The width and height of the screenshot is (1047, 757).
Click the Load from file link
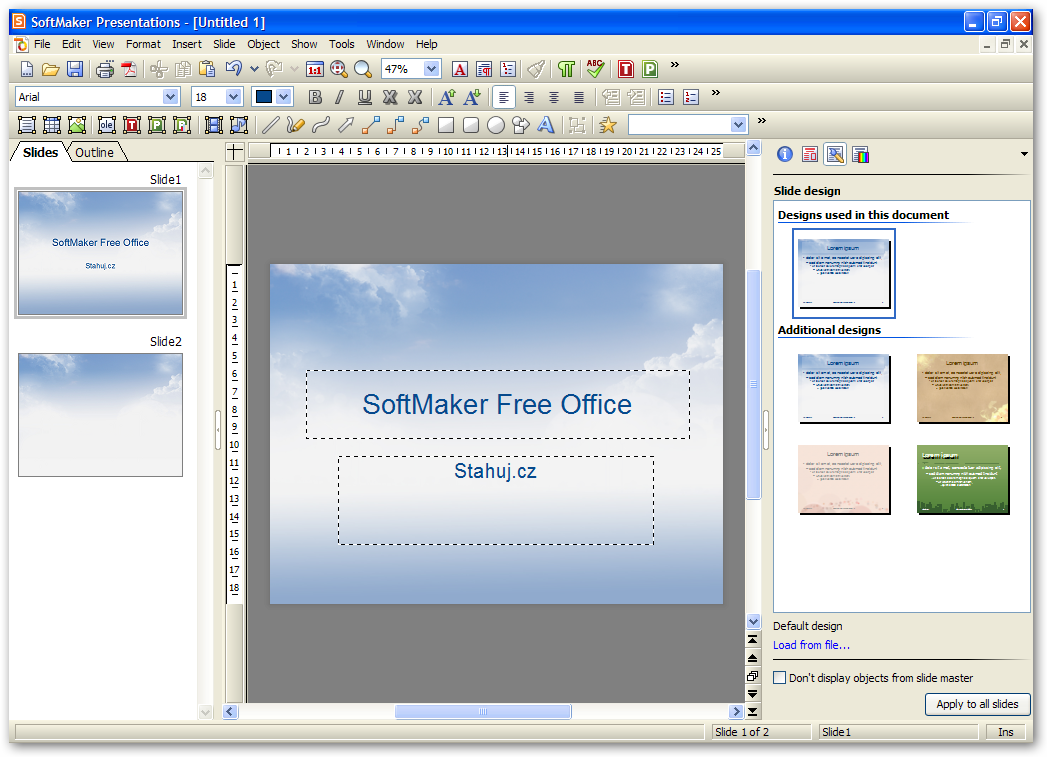pos(811,645)
